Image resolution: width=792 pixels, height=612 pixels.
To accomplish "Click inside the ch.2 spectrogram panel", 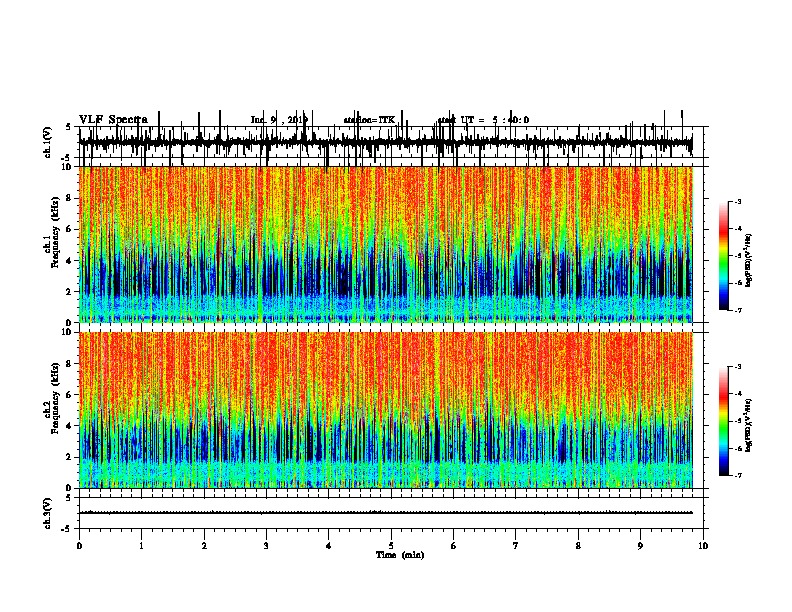I will (386, 410).
